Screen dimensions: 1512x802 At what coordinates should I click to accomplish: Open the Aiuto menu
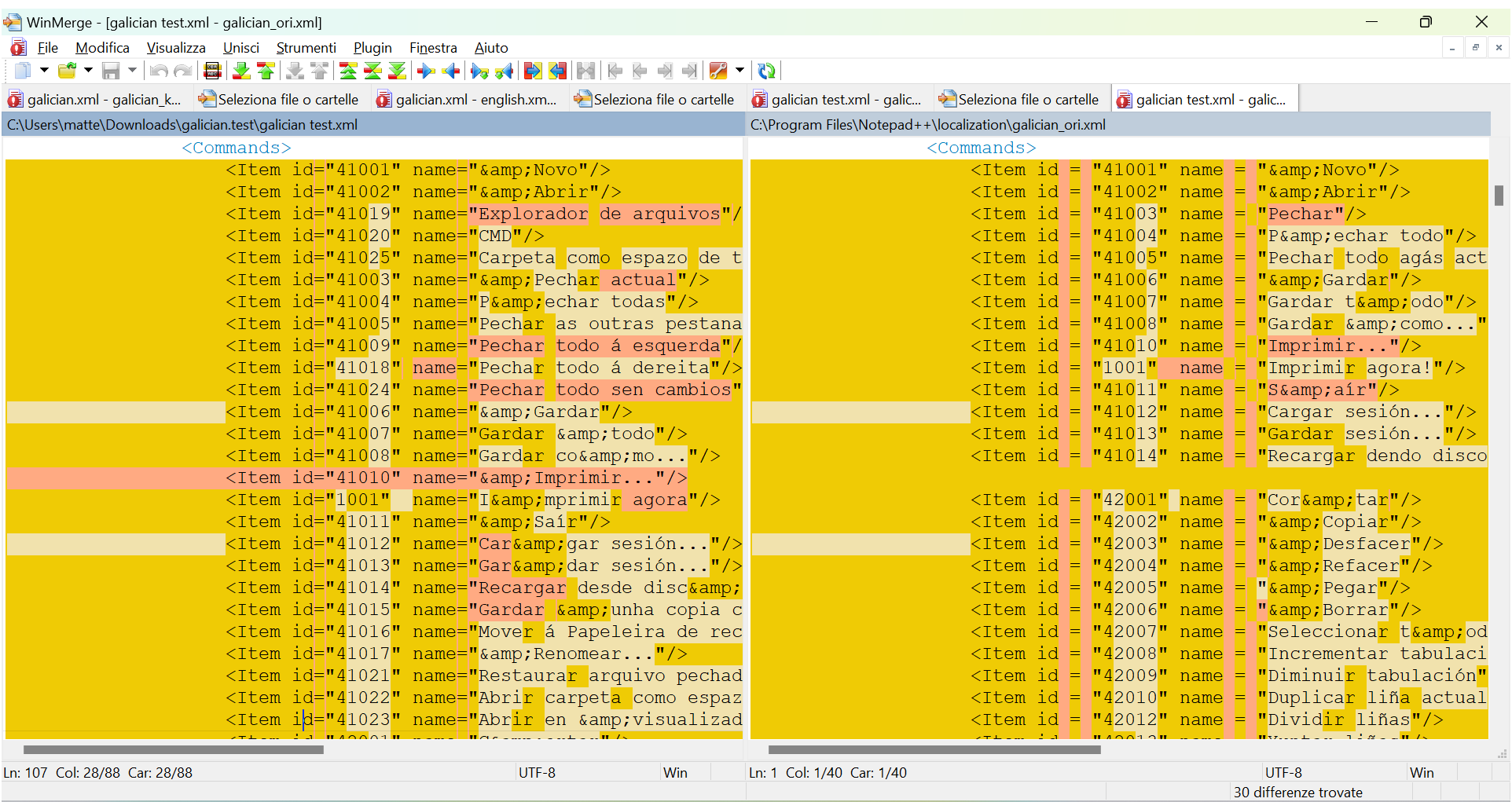pyautogui.click(x=491, y=48)
